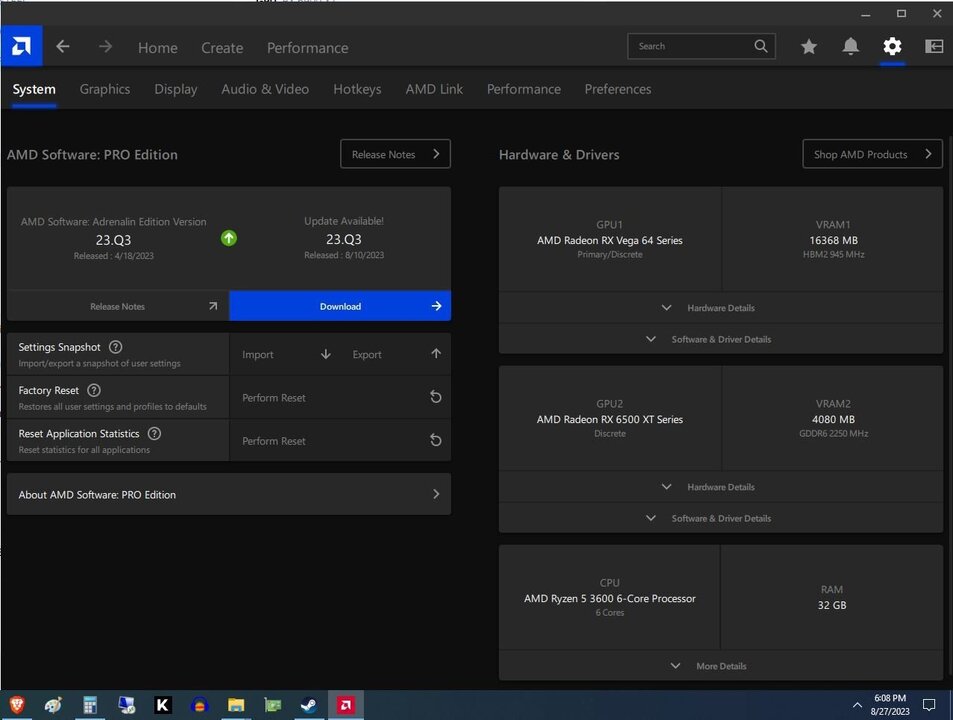Download the 23.Q3 update
The height and width of the screenshot is (720, 953).
click(x=340, y=306)
